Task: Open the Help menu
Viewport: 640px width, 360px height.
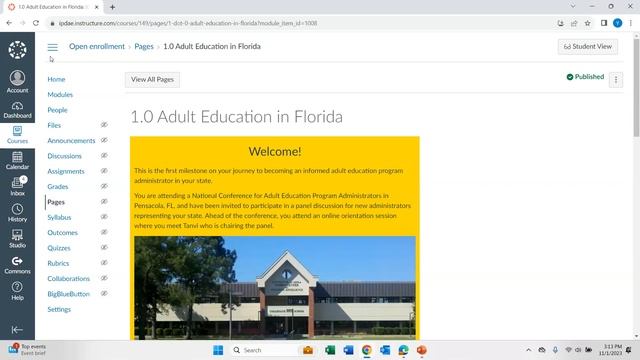Action: click(17, 291)
